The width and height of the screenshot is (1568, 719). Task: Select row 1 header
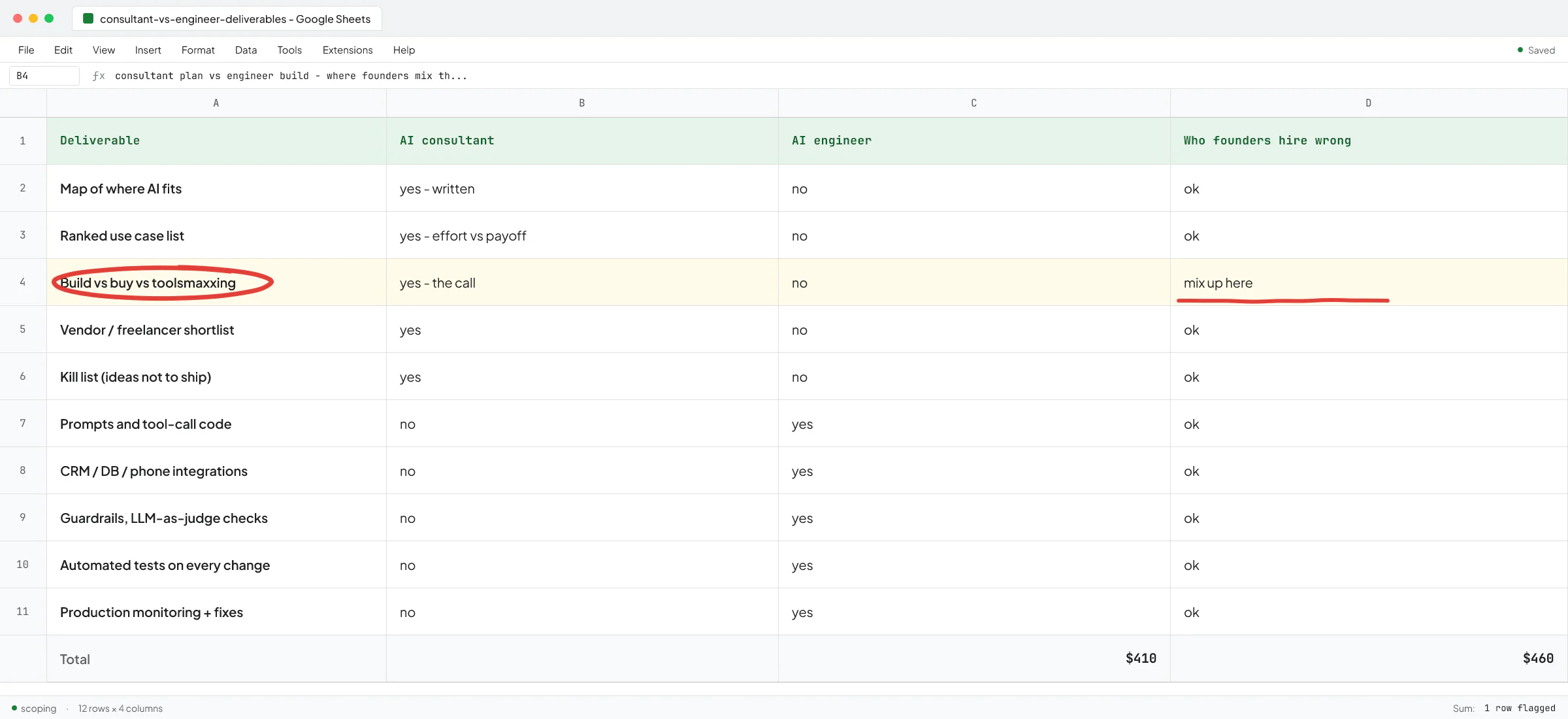[23, 141]
